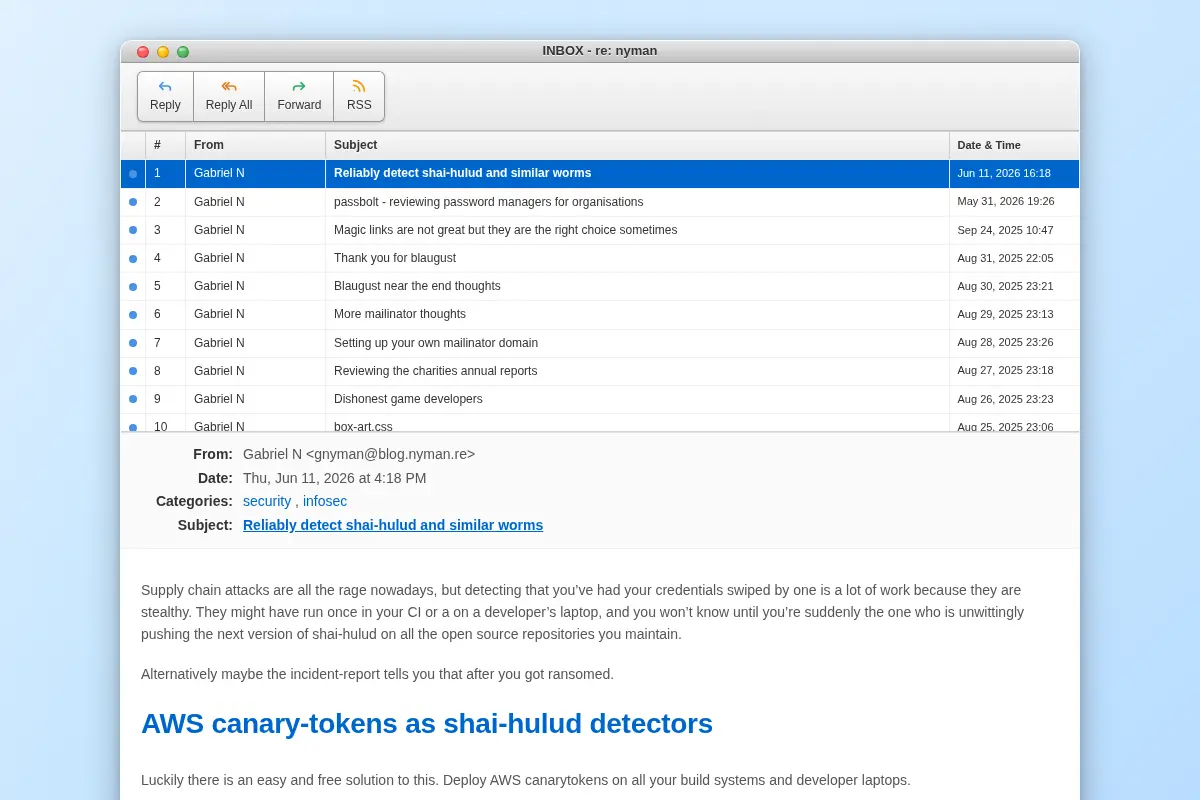The height and width of the screenshot is (800, 1200).
Task: Click the Reply All icon
Action: click(x=229, y=87)
